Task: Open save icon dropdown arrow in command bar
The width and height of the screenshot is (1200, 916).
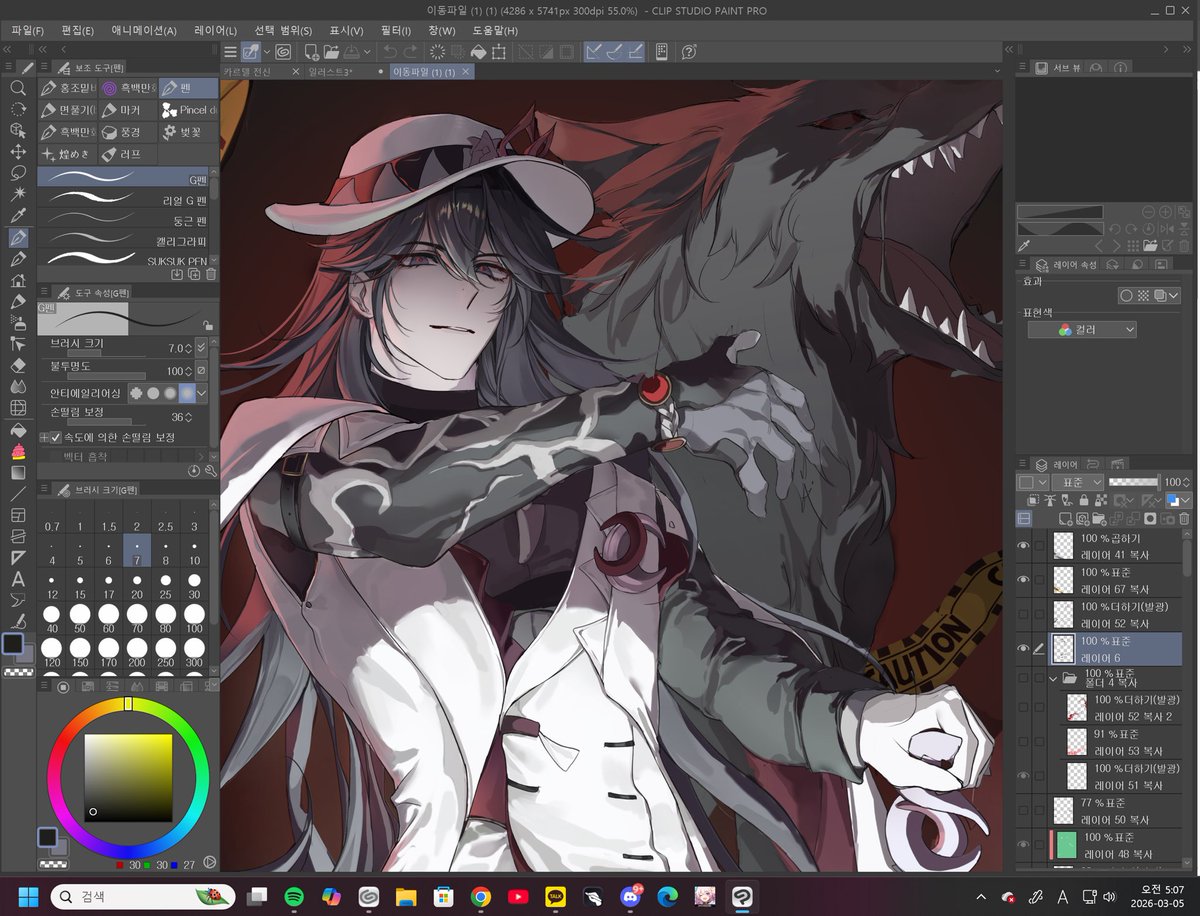Action: [x=367, y=52]
